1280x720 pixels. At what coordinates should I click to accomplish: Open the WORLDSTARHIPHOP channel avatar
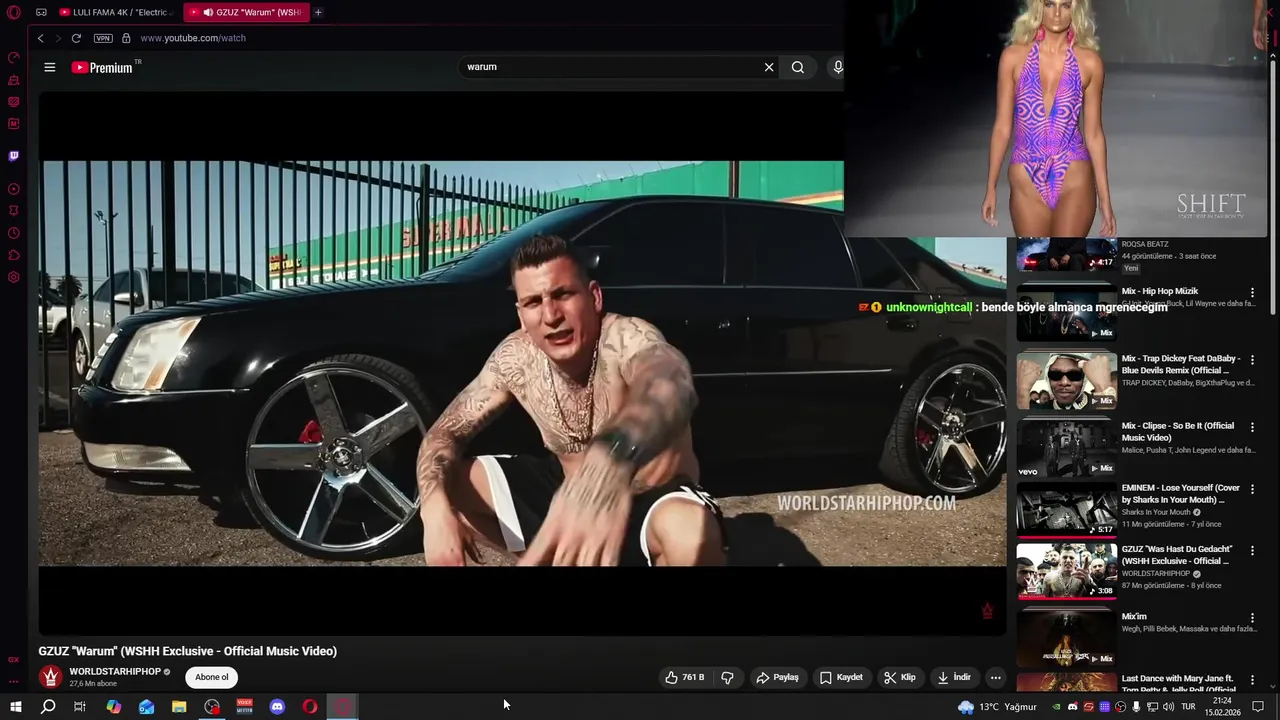pos(50,677)
